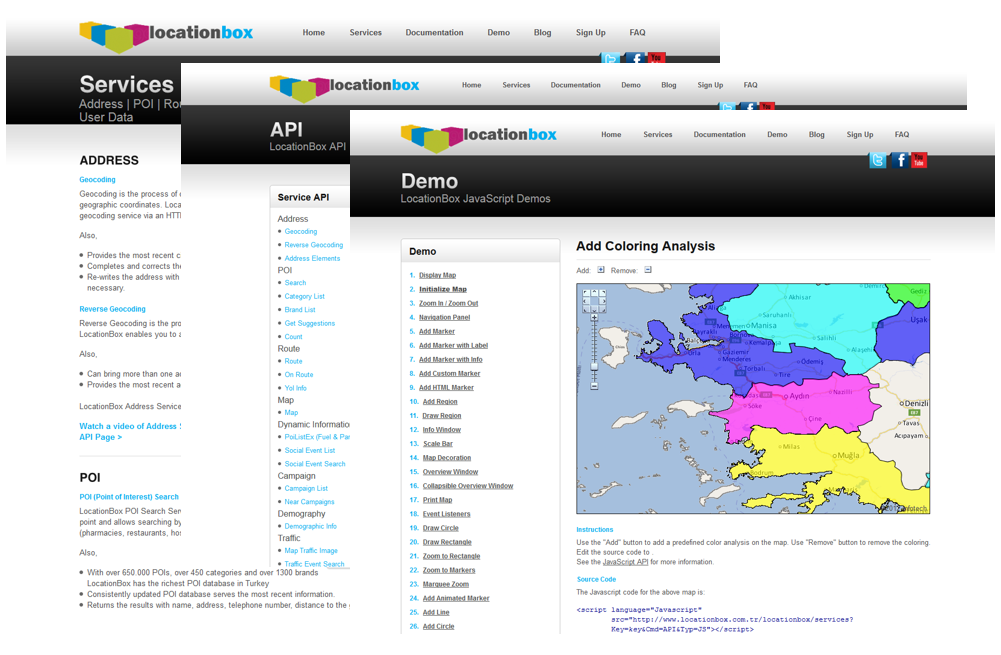
Task: Open the Scale Bar demo link
Action: pyautogui.click(x=438, y=444)
